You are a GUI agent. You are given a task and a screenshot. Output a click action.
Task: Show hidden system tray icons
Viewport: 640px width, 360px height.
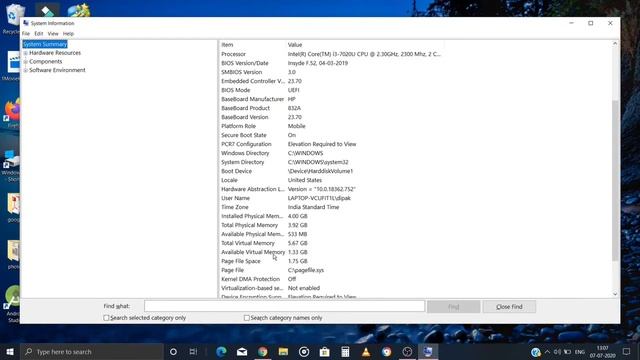pos(547,352)
